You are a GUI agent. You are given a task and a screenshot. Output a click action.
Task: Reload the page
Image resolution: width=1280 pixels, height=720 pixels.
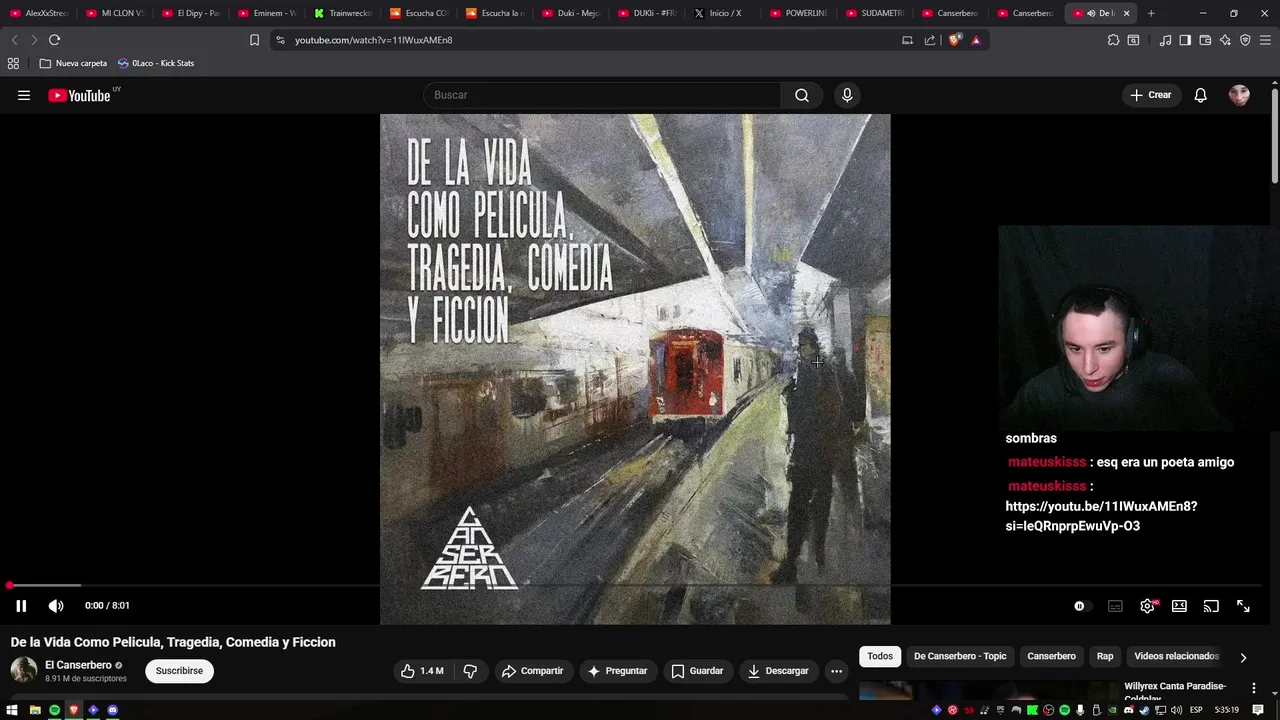tap(54, 40)
